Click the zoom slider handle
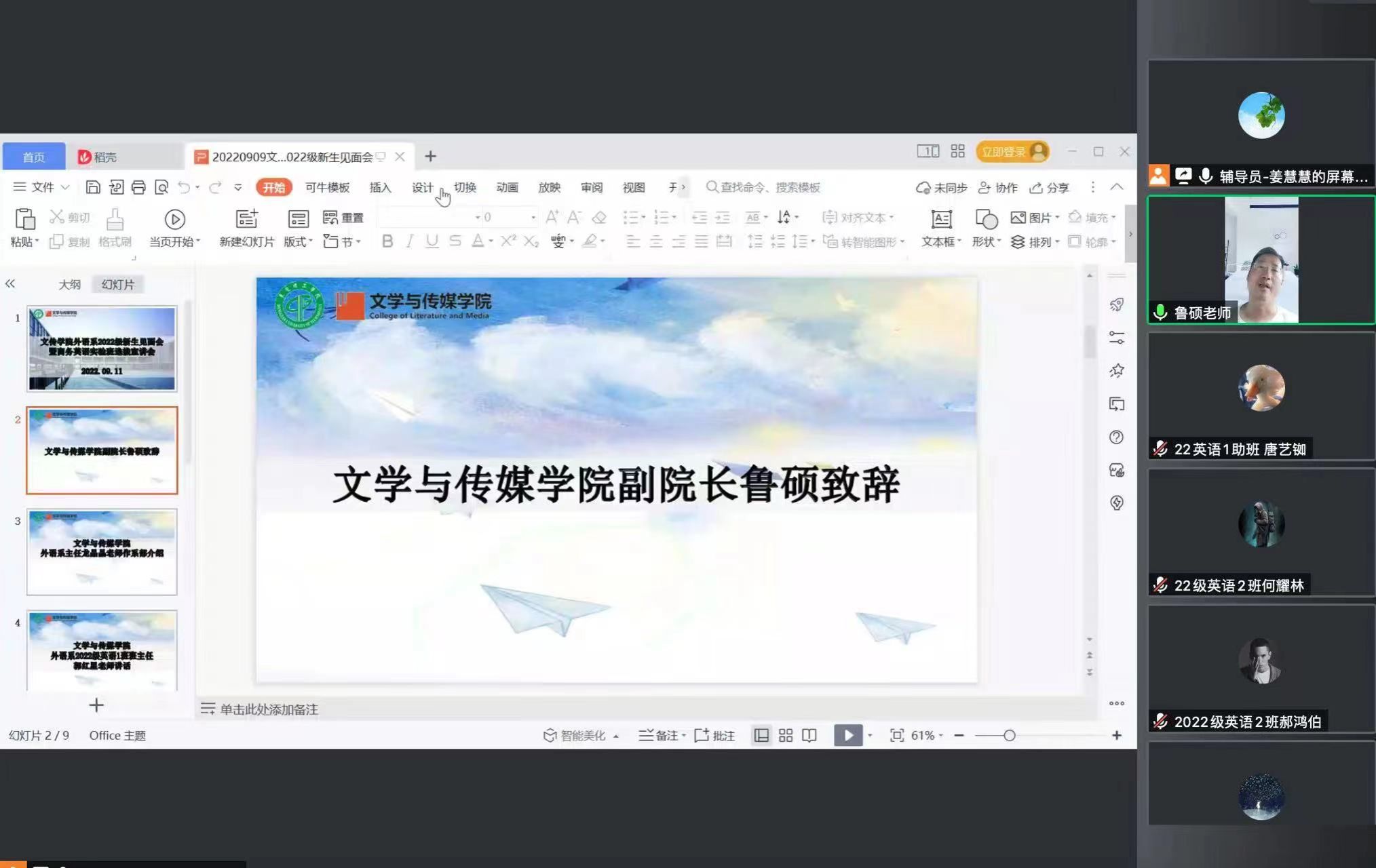The image size is (1376, 868). click(1010, 736)
